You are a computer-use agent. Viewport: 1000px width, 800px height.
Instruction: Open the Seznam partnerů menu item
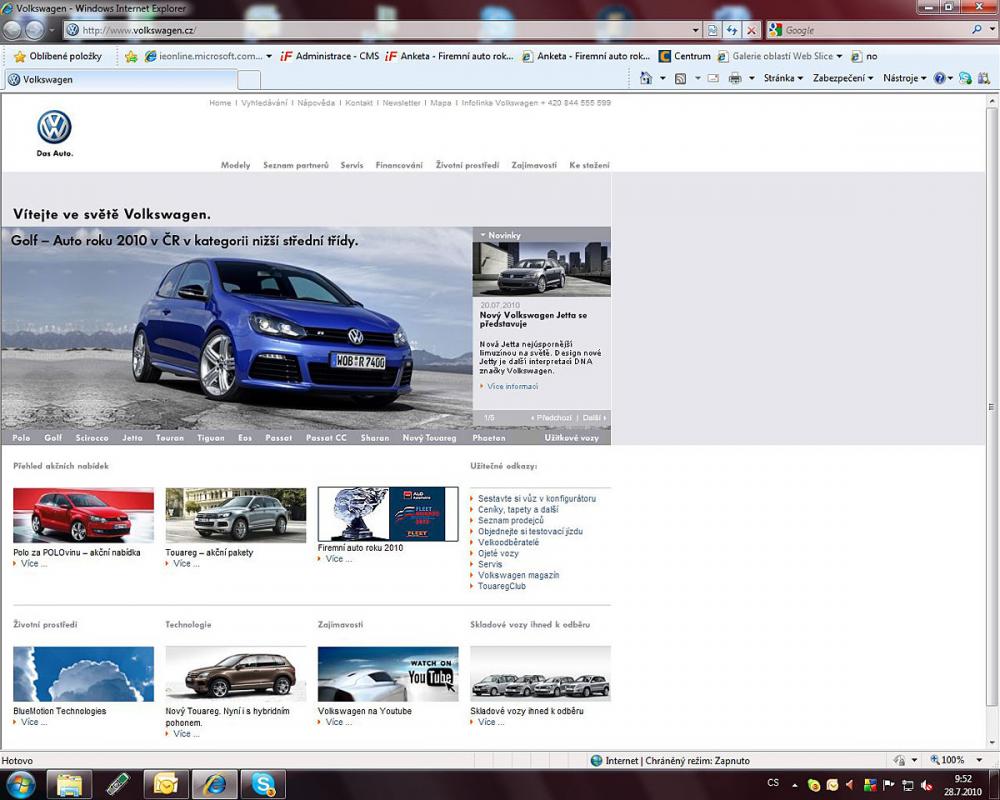tap(296, 165)
